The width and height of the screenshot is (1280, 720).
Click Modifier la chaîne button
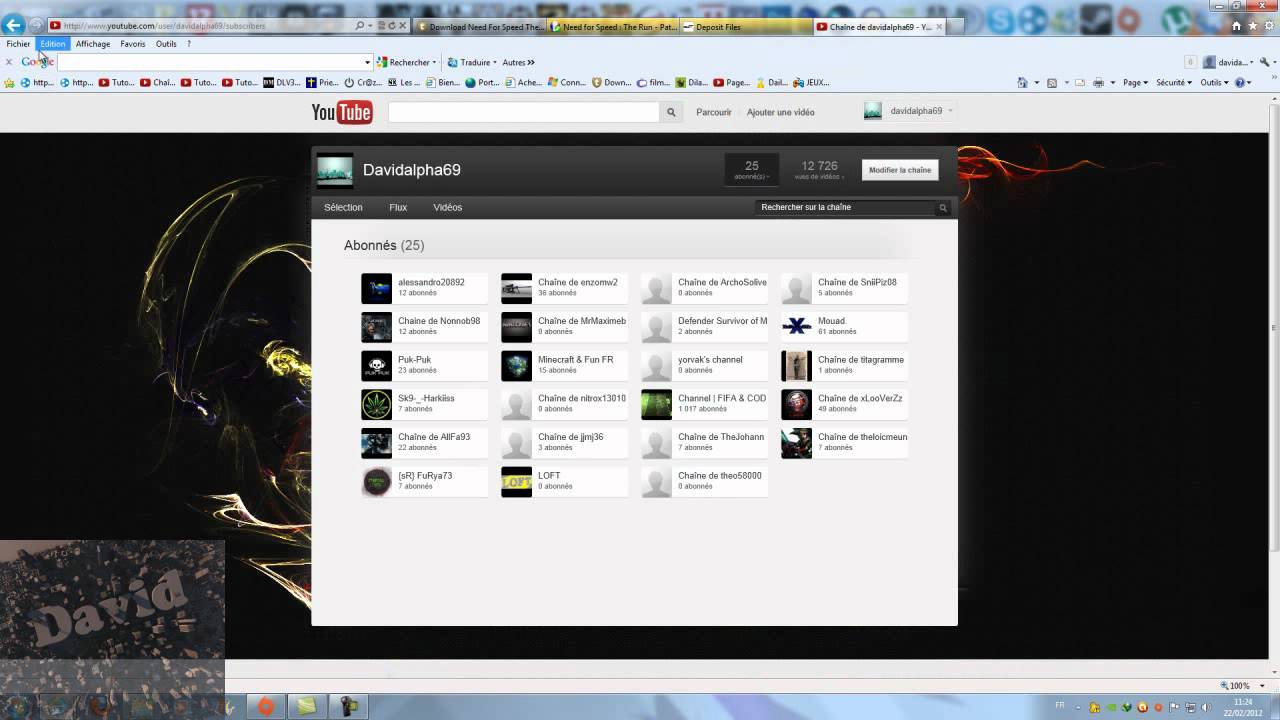coord(900,170)
